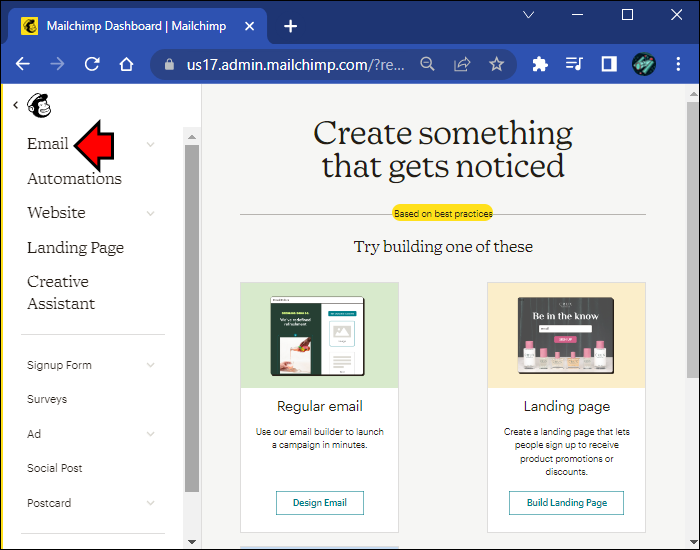The image size is (700, 550).
Task: Open the Extensions puzzle icon
Action: point(540,64)
